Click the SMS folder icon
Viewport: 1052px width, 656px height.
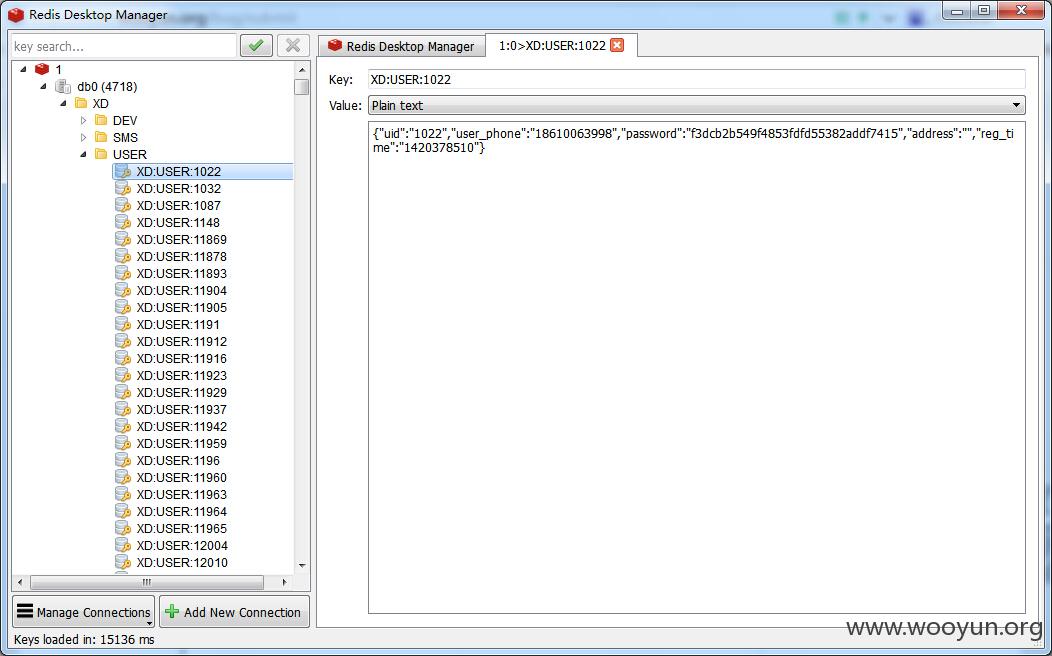(101, 137)
